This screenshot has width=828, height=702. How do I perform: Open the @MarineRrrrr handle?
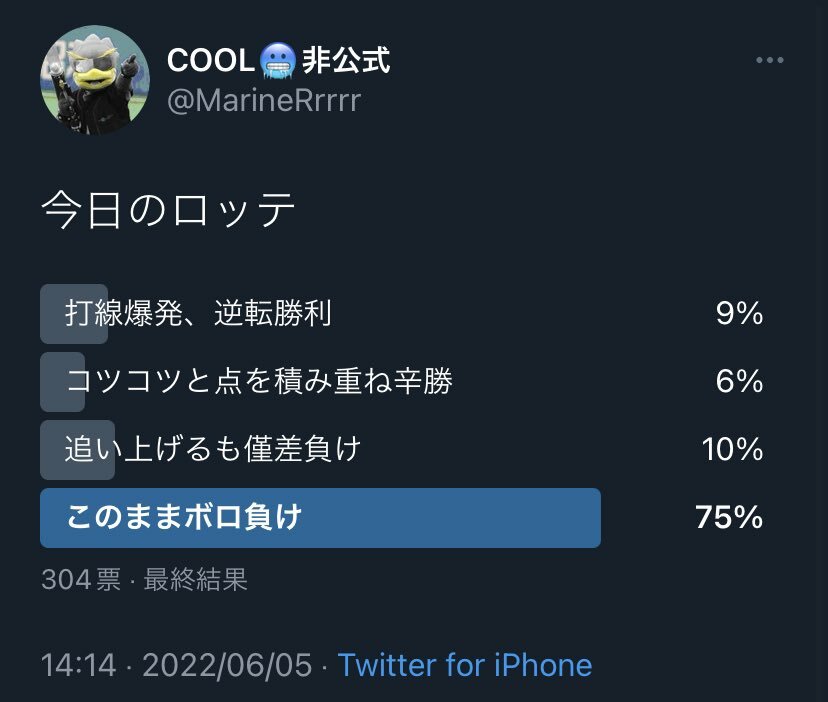point(263,101)
